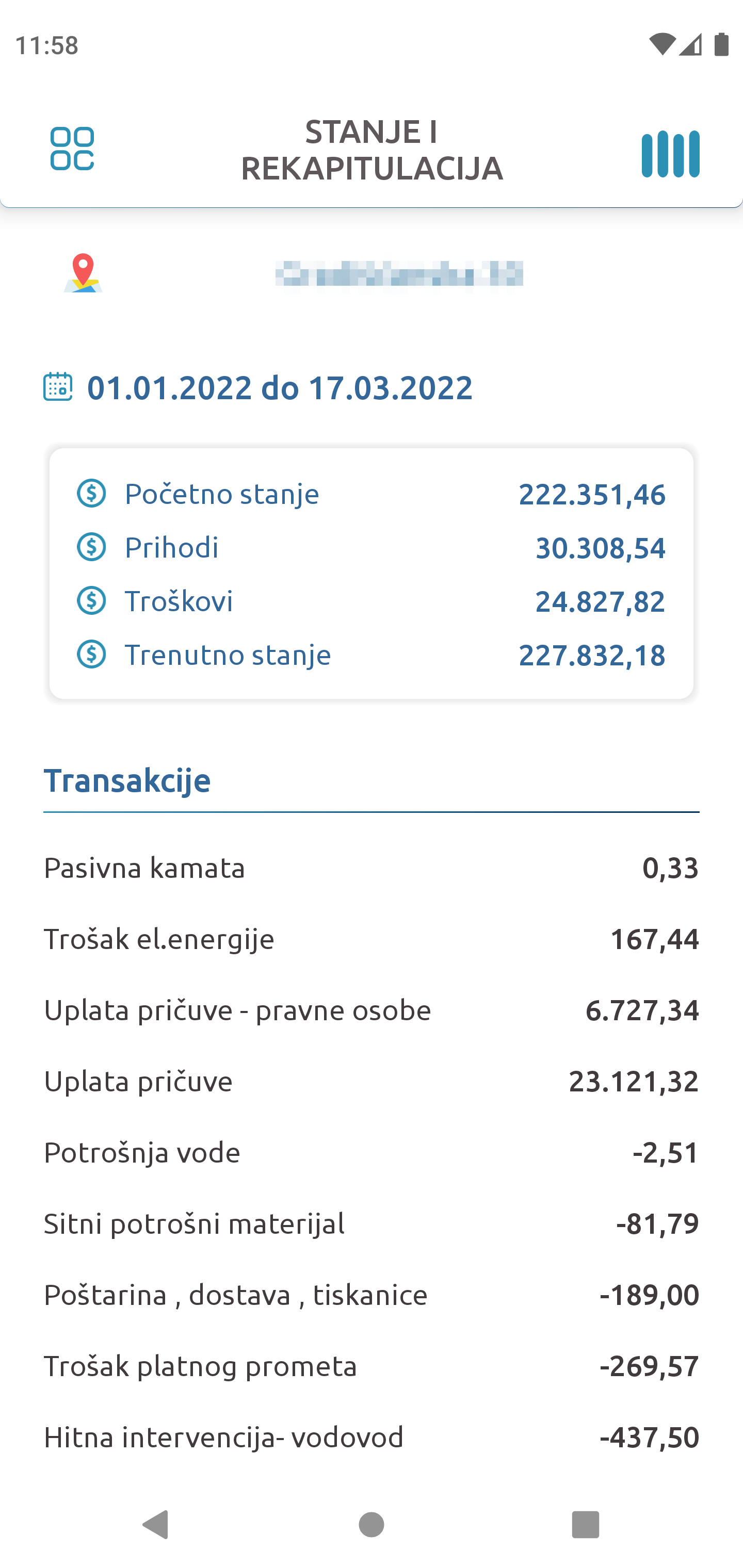The height and width of the screenshot is (1568, 743).
Task: Tap the four vertical bars icon
Action: click(x=670, y=154)
